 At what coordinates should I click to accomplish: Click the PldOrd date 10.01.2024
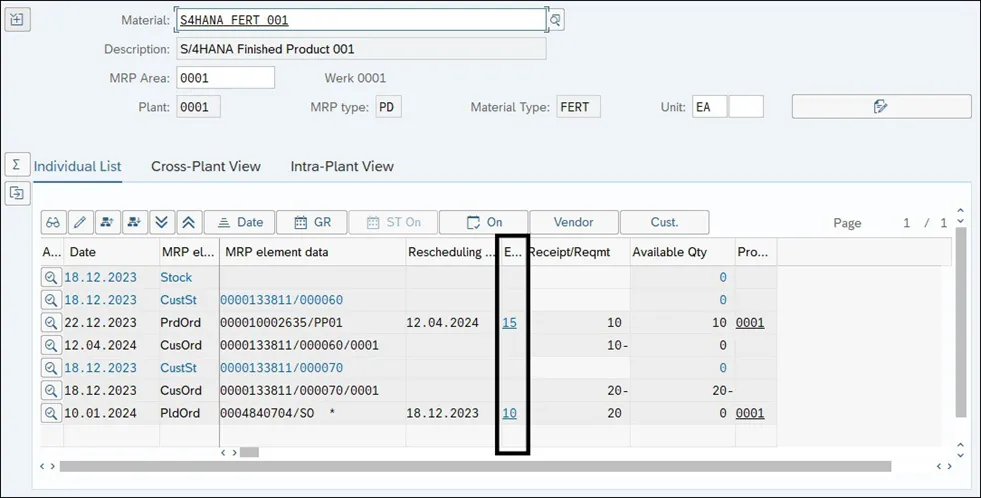100,413
